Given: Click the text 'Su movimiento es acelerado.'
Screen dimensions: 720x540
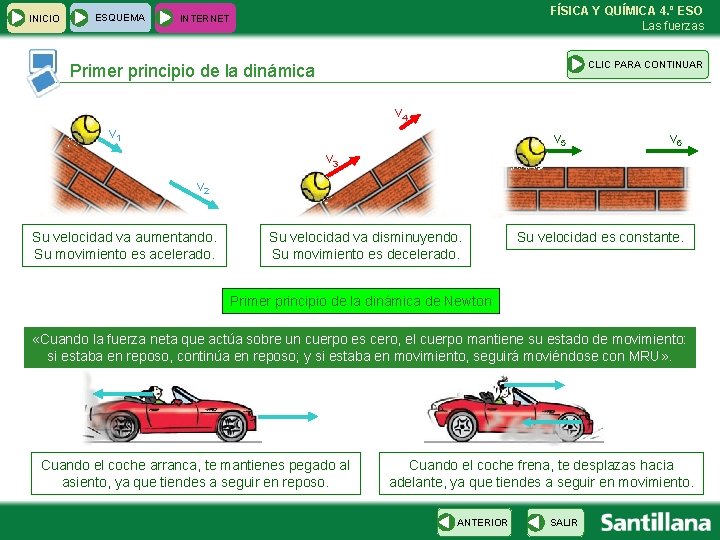Looking at the screenshot, I should point(124,254).
